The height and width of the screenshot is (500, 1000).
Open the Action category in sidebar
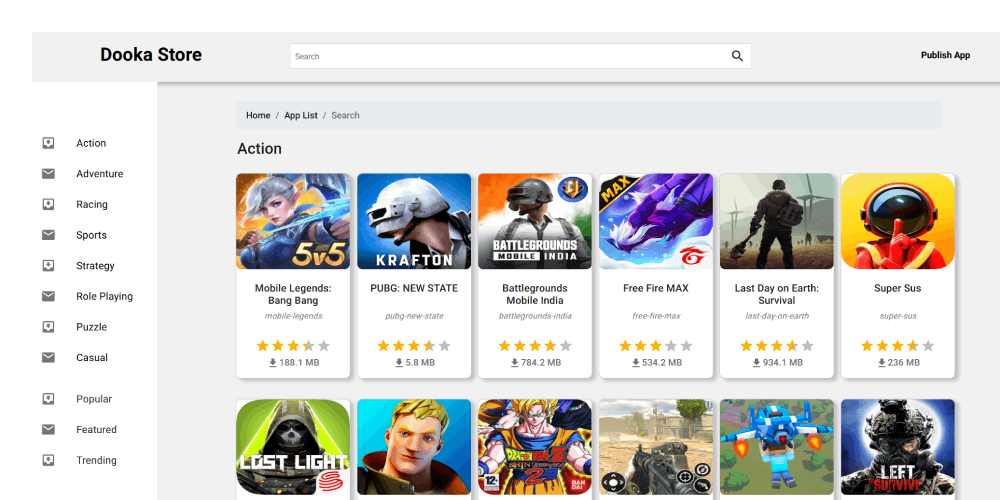click(x=91, y=143)
